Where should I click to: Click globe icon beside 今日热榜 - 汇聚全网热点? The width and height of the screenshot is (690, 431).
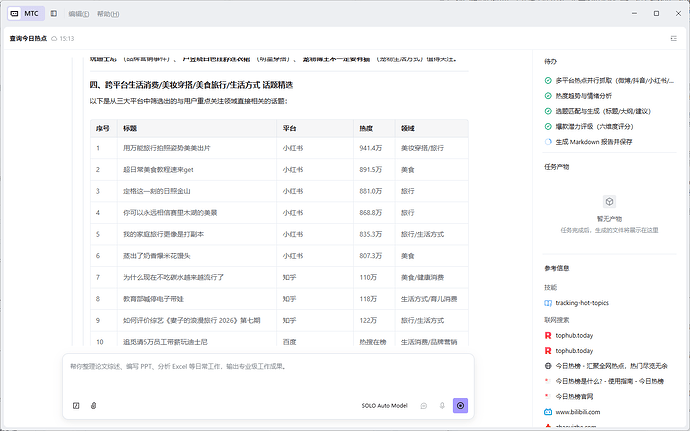pos(548,366)
